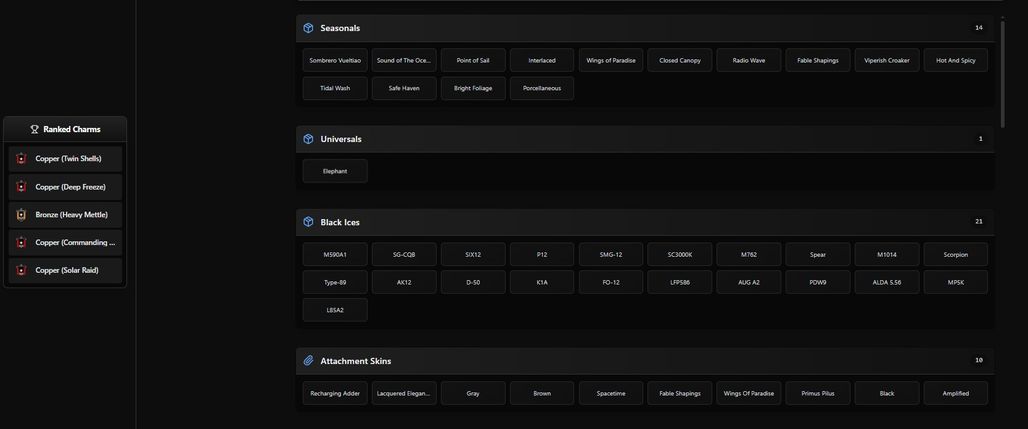The image size is (1028, 429).
Task: Select the SG-CQB Black Ice
Action: coord(404,255)
